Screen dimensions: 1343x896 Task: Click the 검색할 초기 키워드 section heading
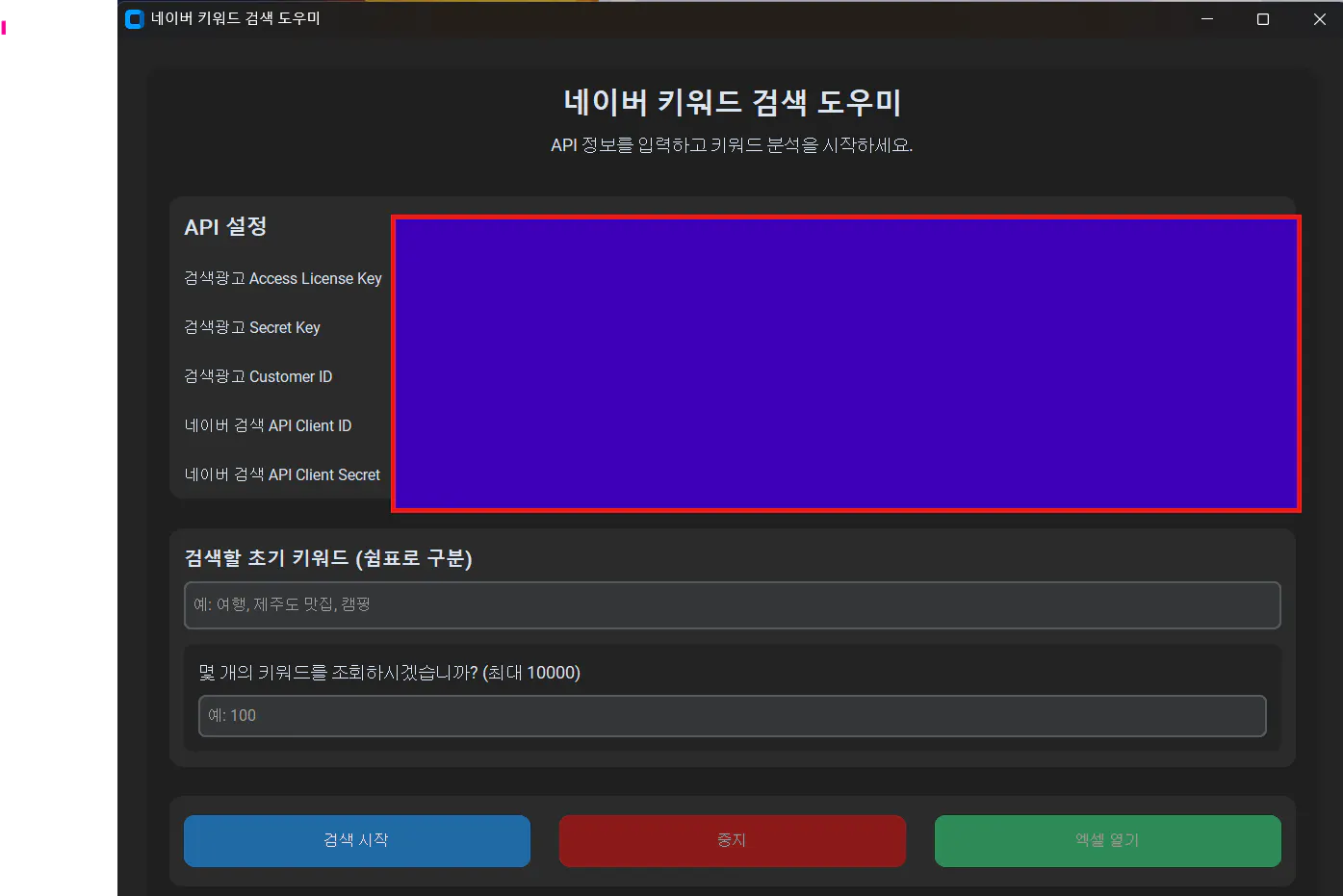coord(327,558)
